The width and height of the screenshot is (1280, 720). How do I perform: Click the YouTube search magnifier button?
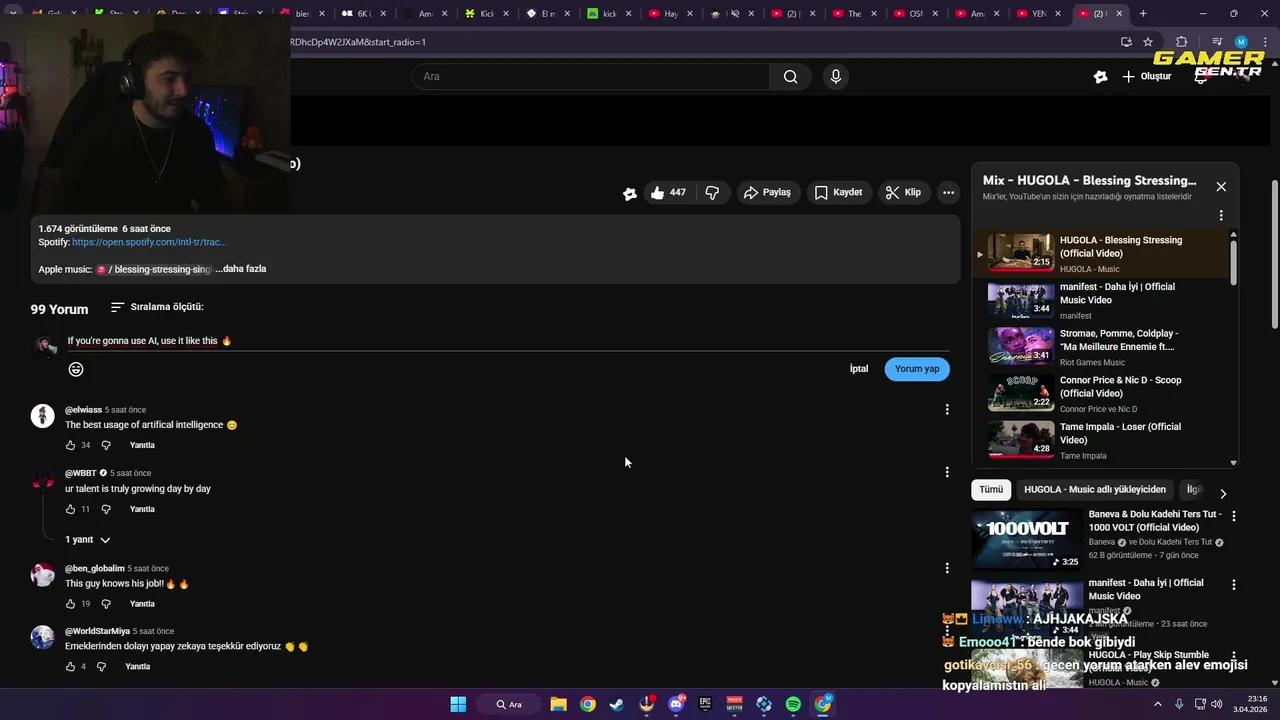(x=790, y=77)
